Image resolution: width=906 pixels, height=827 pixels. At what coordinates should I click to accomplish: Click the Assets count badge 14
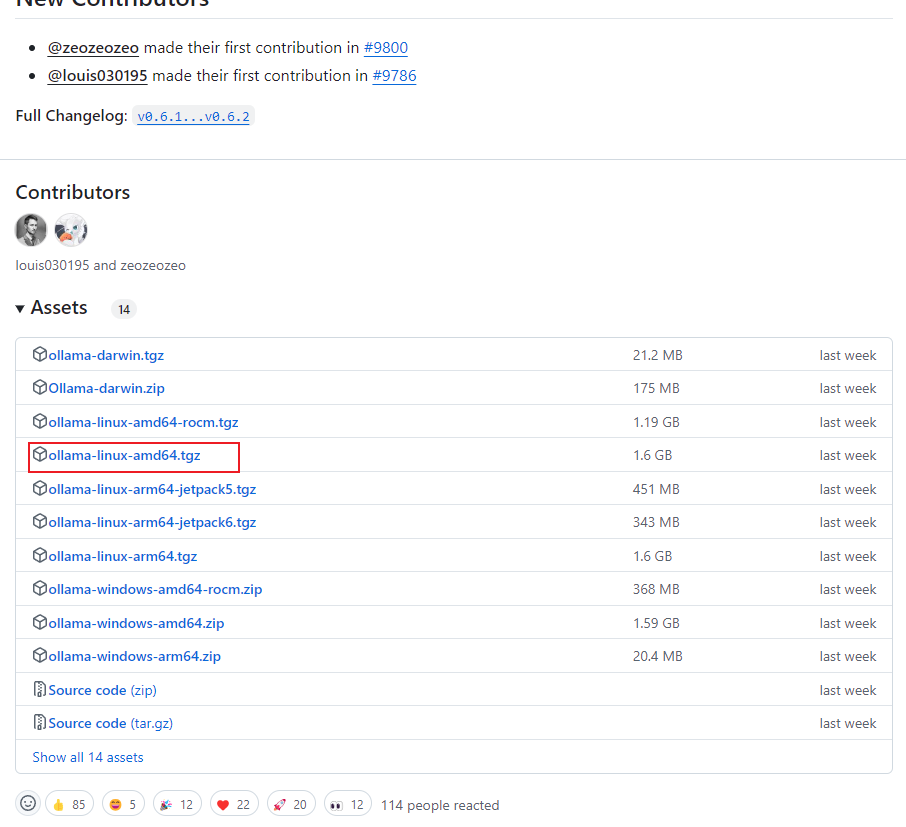pyautogui.click(x=124, y=309)
